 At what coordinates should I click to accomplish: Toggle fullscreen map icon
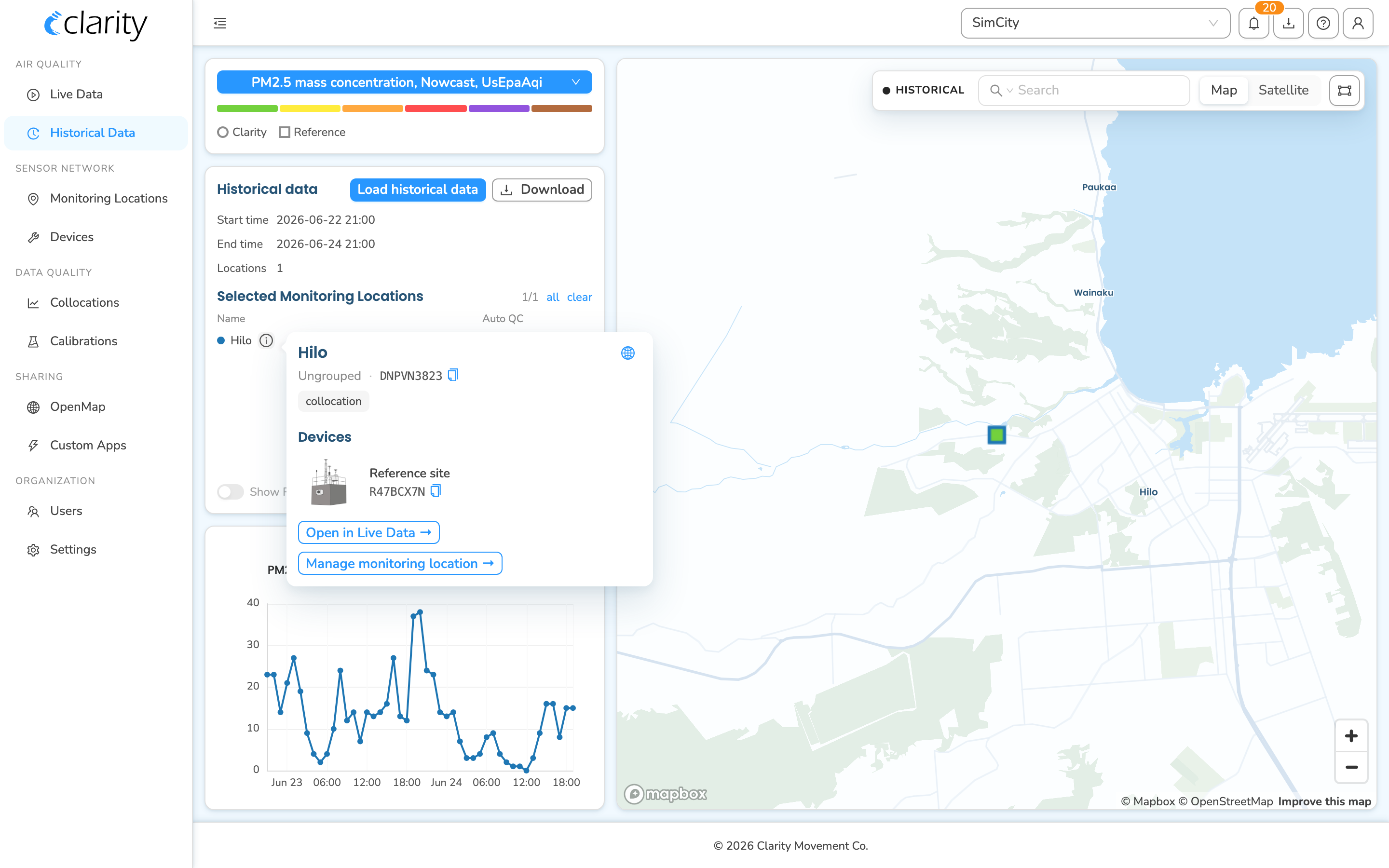(1344, 90)
